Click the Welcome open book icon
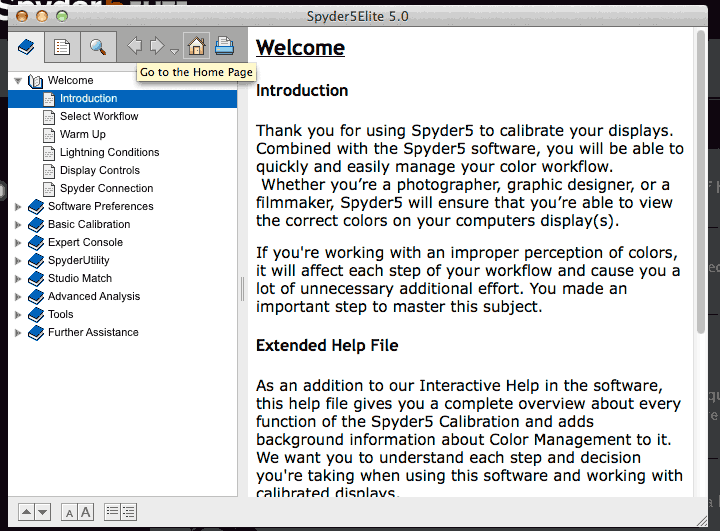The image size is (720, 531). (35, 81)
